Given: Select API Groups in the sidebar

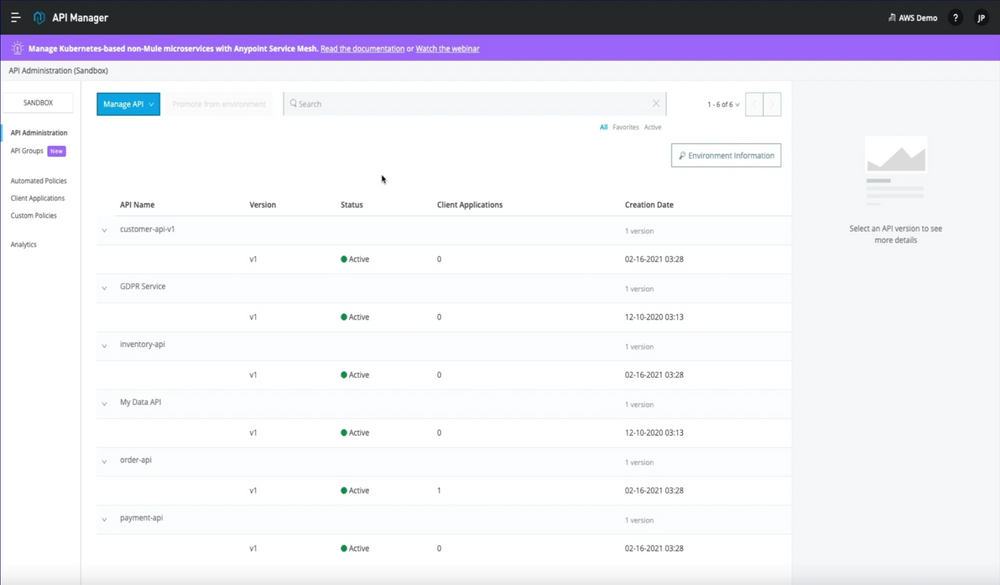Looking at the screenshot, I should [27, 150].
